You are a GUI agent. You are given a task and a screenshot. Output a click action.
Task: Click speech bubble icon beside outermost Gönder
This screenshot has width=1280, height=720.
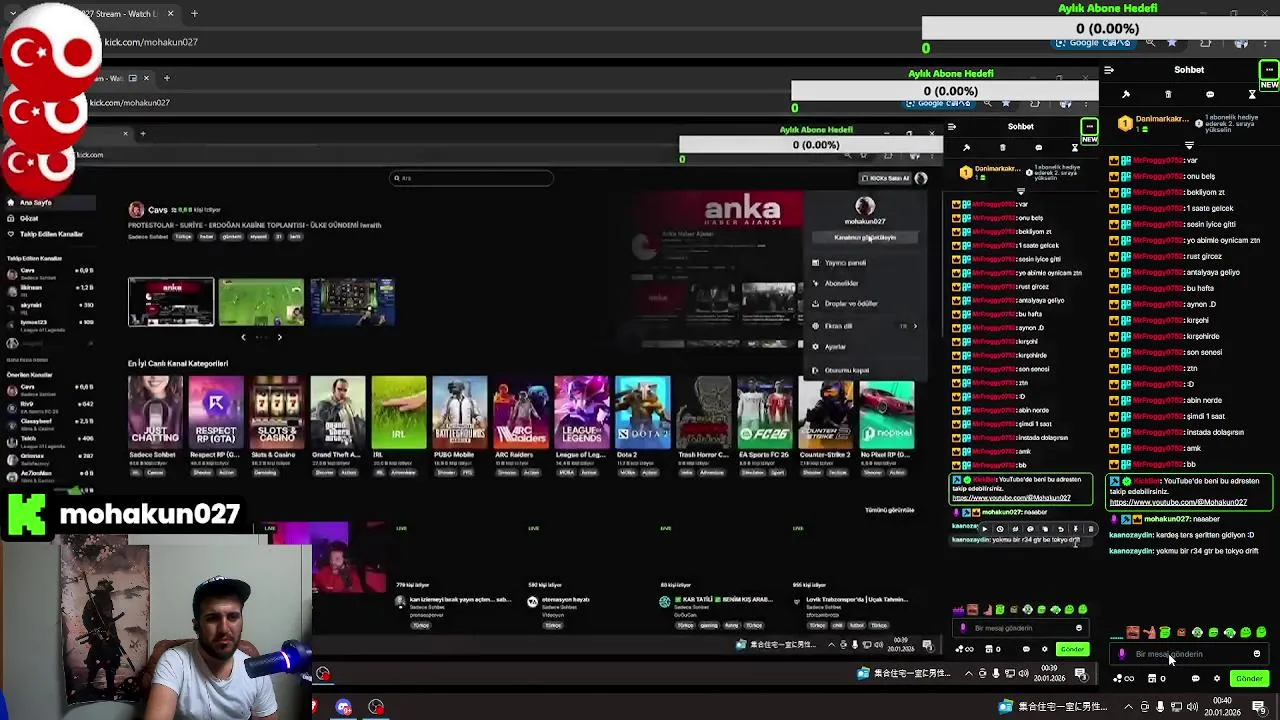(x=1196, y=679)
